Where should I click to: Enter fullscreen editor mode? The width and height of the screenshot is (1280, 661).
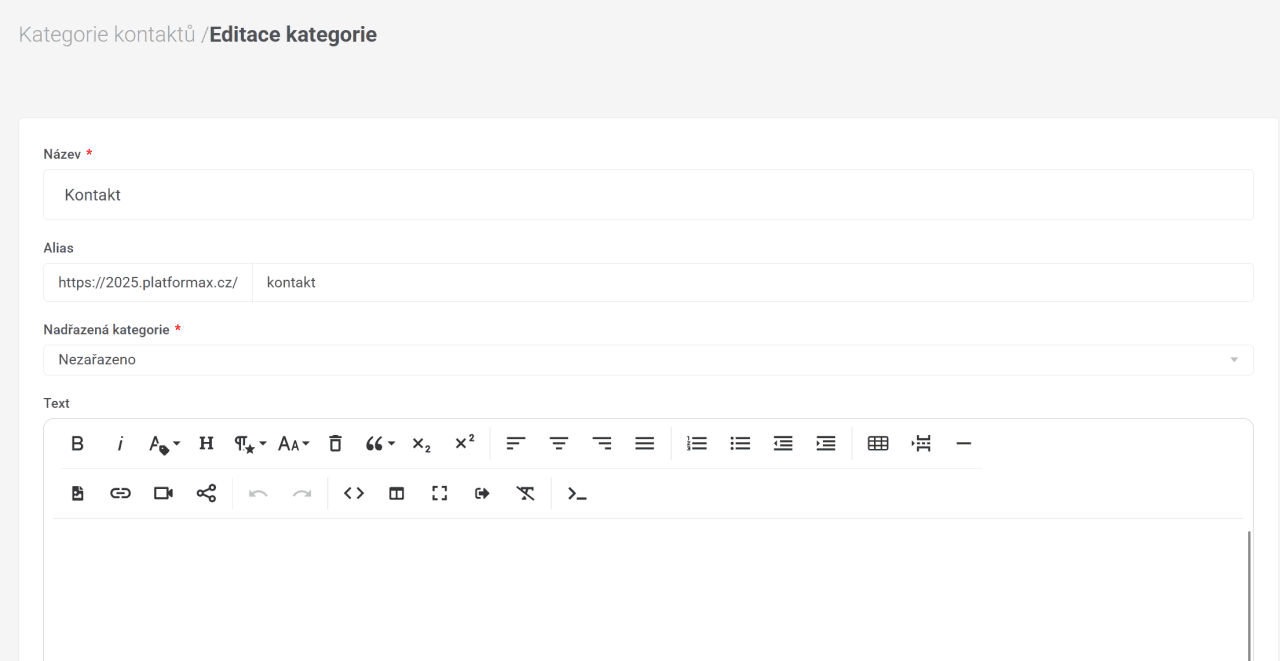[439, 493]
